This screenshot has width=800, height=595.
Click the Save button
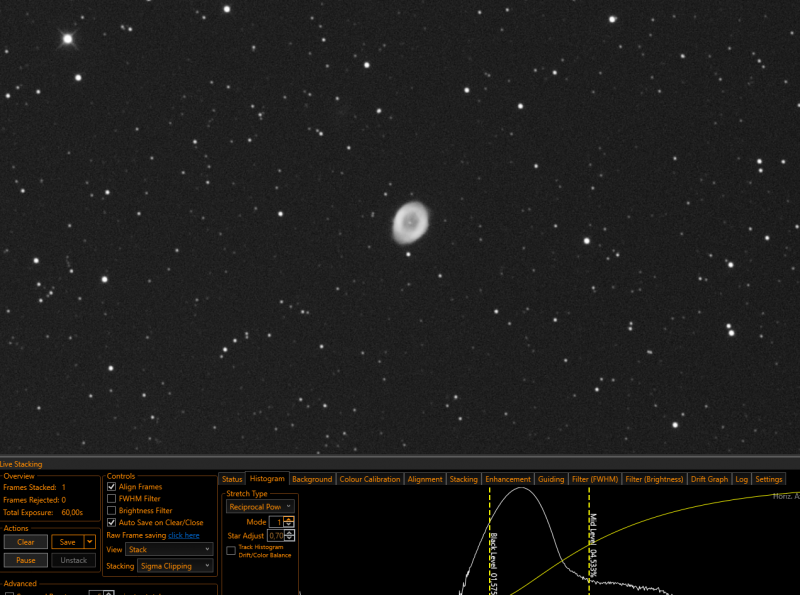pyautogui.click(x=67, y=542)
